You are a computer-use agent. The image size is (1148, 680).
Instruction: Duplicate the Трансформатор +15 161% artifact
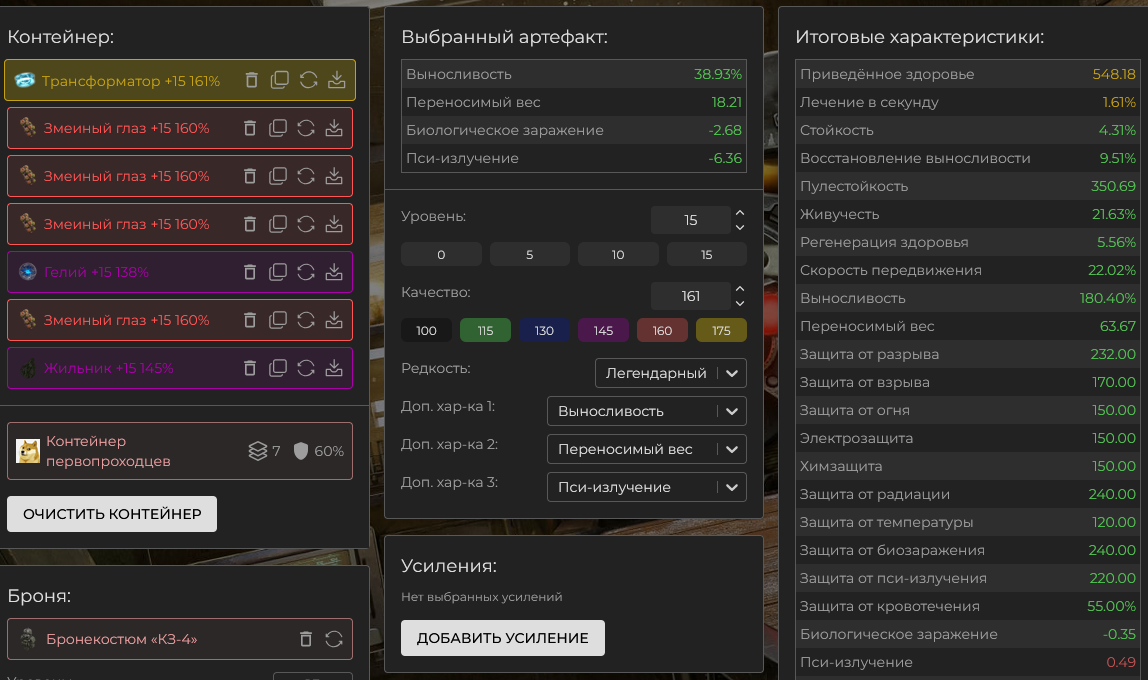tap(280, 80)
